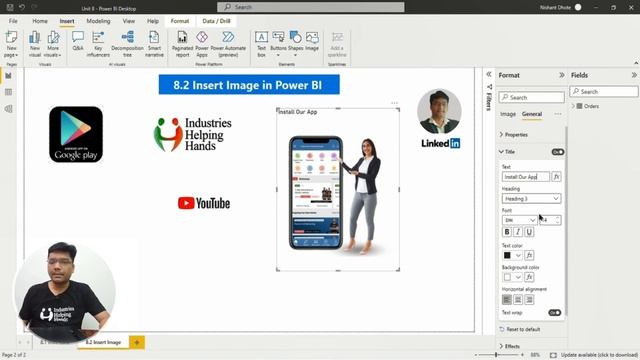The width and height of the screenshot is (640, 360).
Task: Open the Background color swatch picker
Action: click(x=512, y=277)
